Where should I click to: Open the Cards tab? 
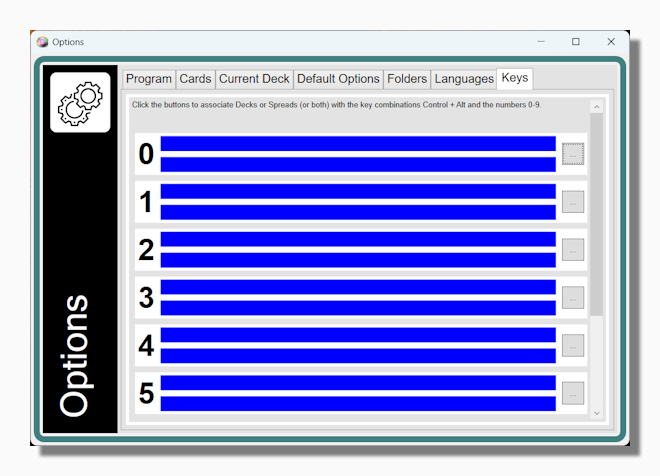coord(195,79)
